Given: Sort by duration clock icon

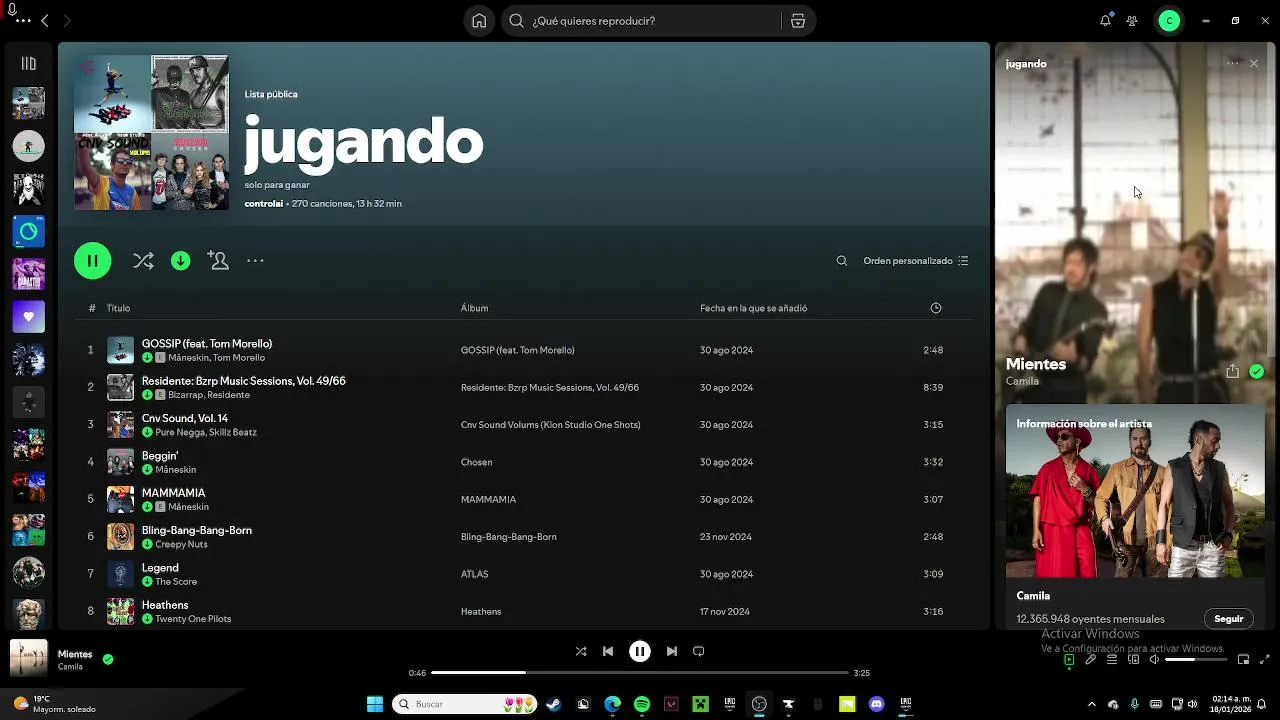Looking at the screenshot, I should tap(936, 308).
